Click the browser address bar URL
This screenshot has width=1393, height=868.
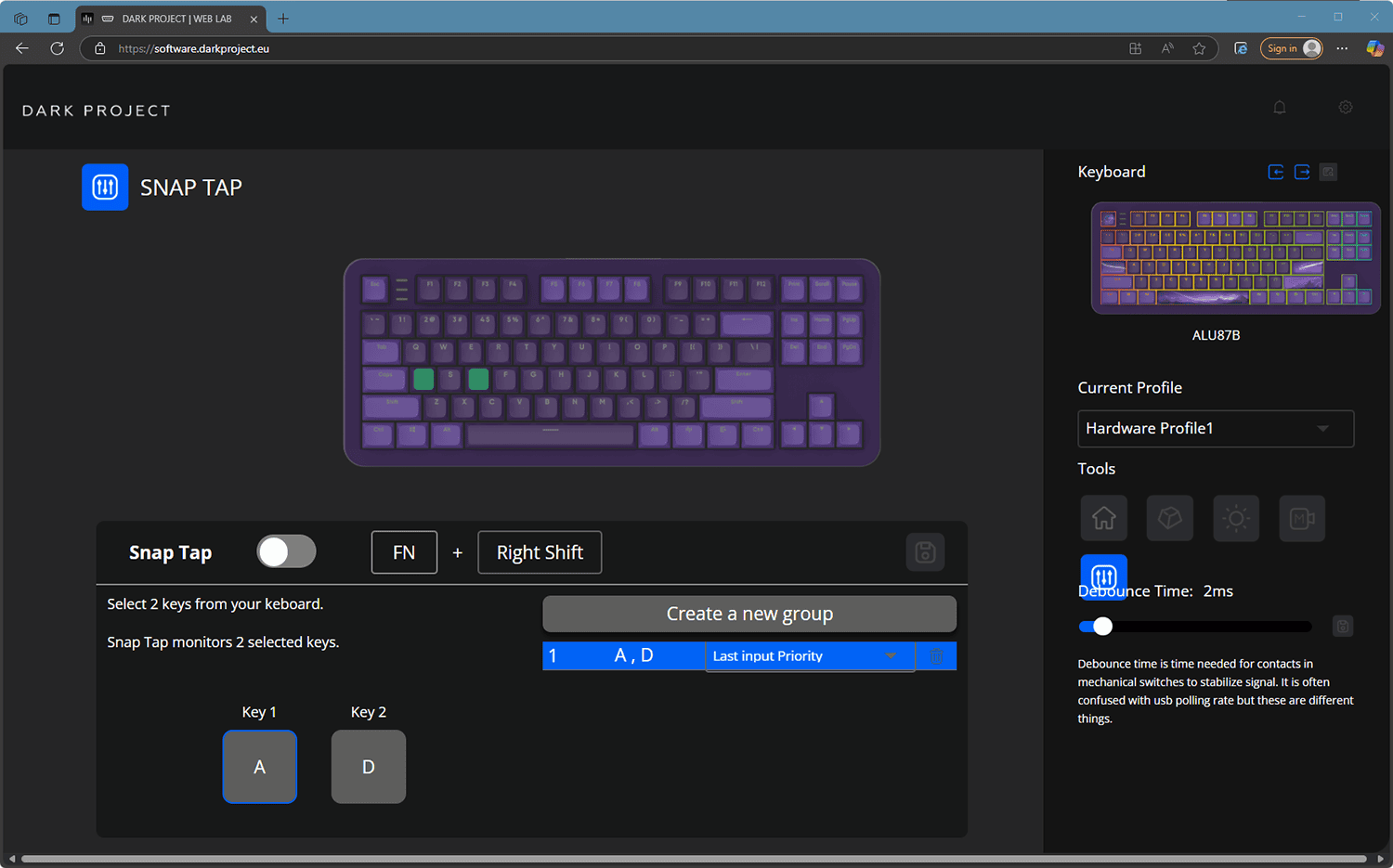[x=193, y=48]
